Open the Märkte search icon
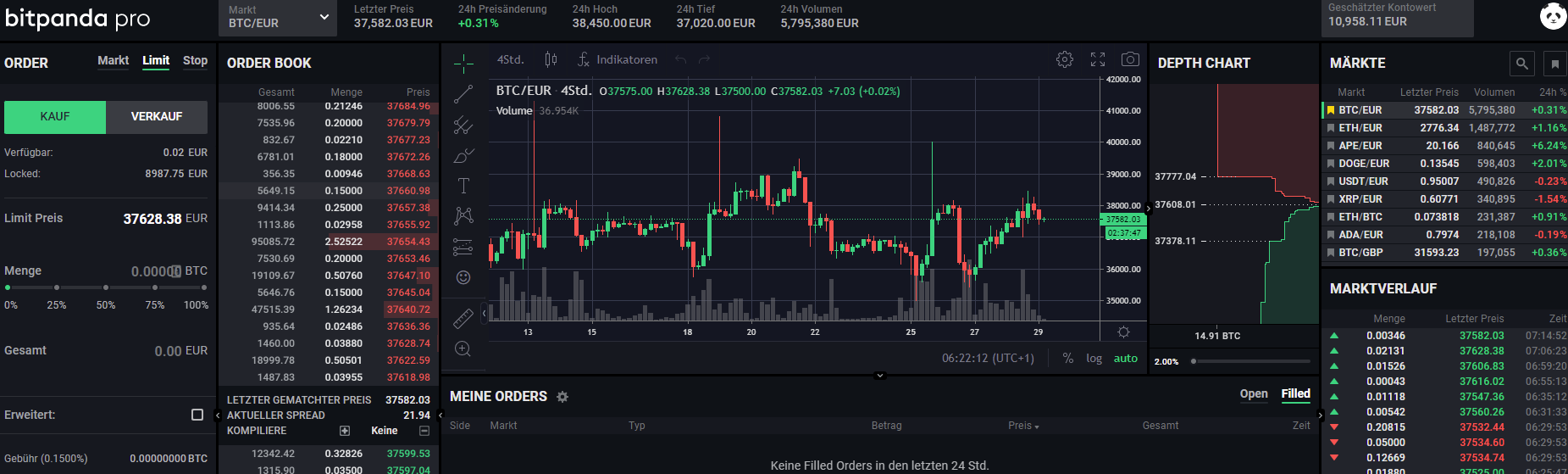 point(1522,64)
